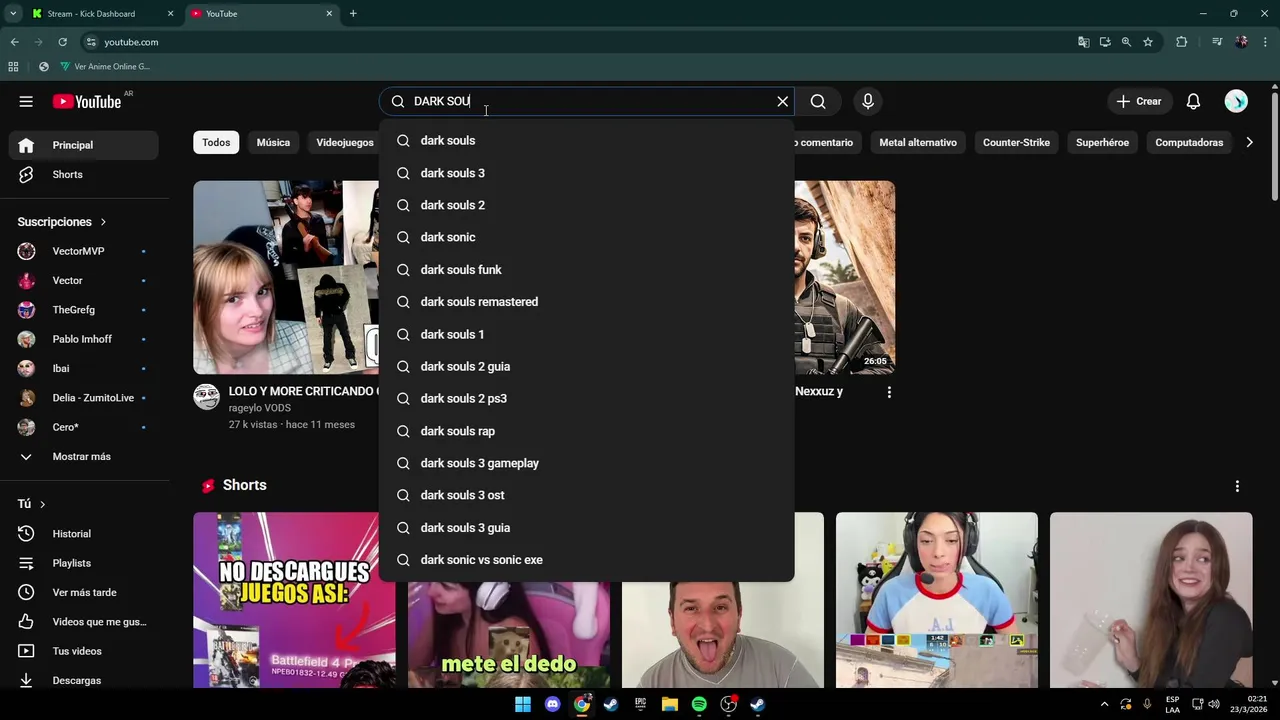Image resolution: width=1280 pixels, height=720 pixels.
Task: Open the Shorts shelf options menu
Action: pyautogui.click(x=1237, y=486)
